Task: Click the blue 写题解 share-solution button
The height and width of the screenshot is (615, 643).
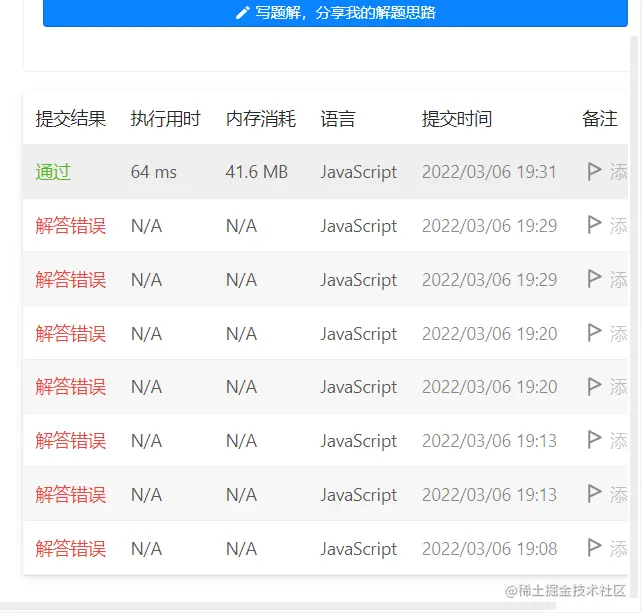Action: tap(335, 13)
